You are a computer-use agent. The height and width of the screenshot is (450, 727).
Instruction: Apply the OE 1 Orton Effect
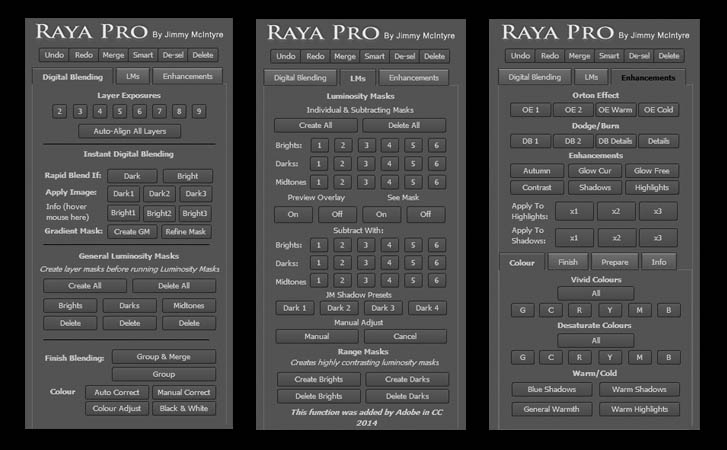[x=531, y=110]
